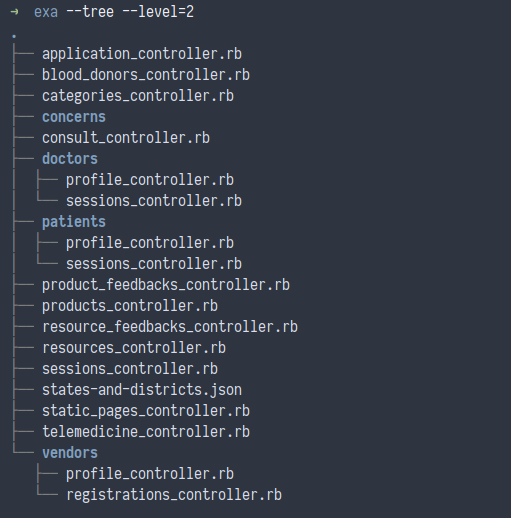
Task: Click categories_controller.rb file name
Action: pos(138,96)
